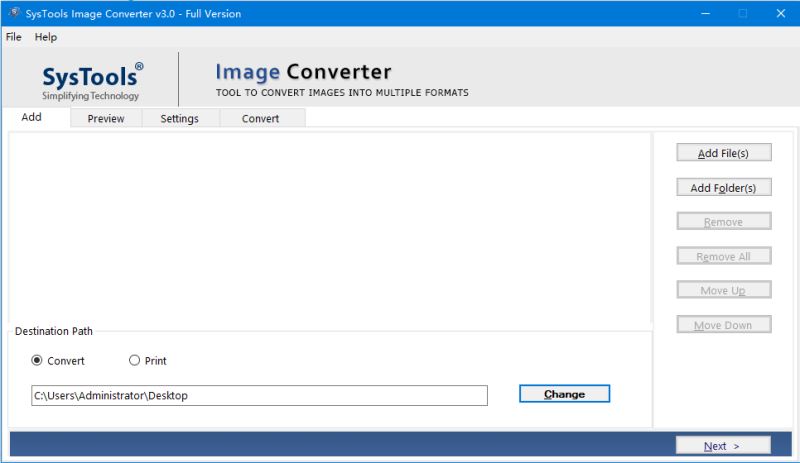The height and width of the screenshot is (463, 800).
Task: Switch to the Preview tab
Action: pyautogui.click(x=106, y=118)
